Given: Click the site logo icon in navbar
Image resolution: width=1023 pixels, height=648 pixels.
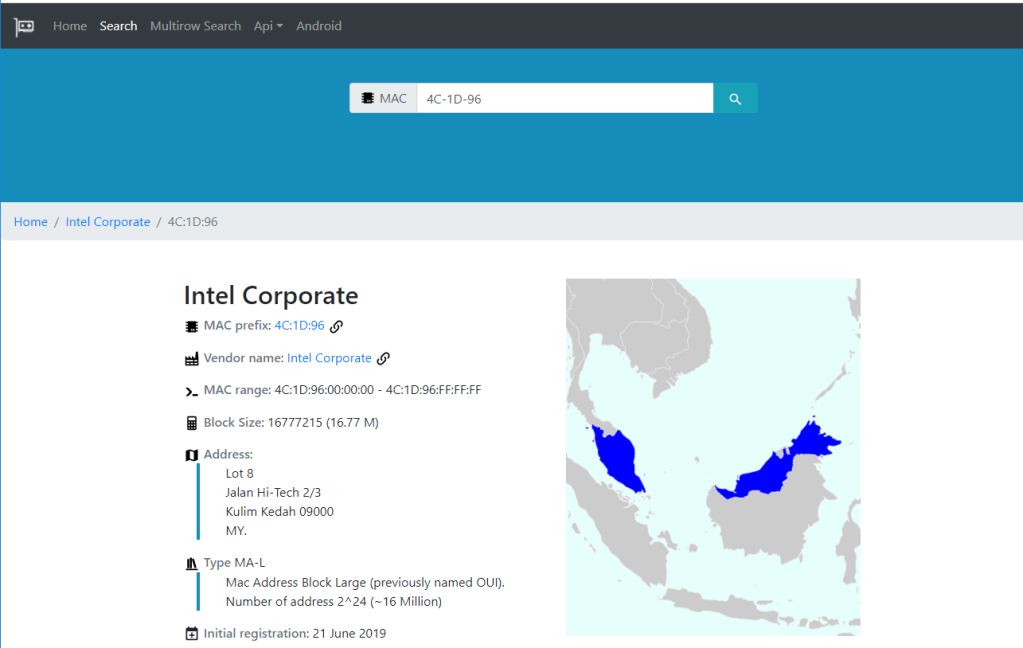Looking at the screenshot, I should tap(24, 27).
